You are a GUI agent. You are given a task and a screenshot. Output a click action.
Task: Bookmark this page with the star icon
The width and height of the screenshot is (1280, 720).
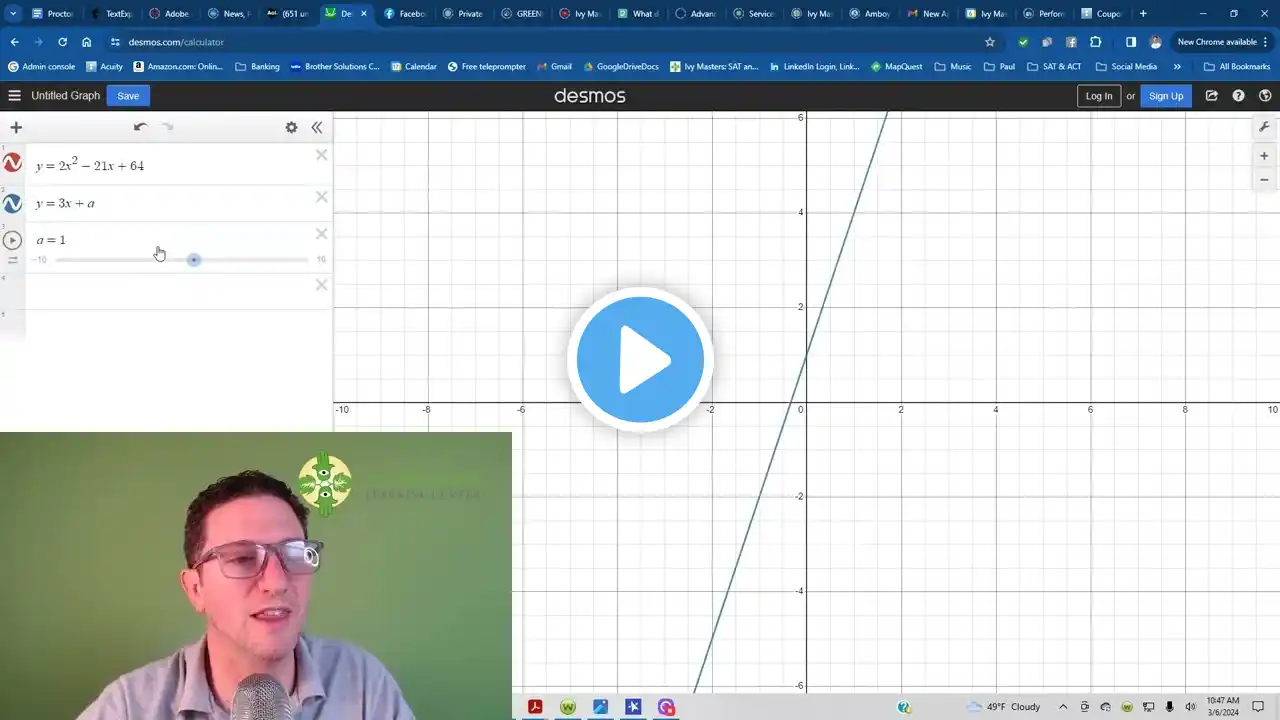click(990, 42)
